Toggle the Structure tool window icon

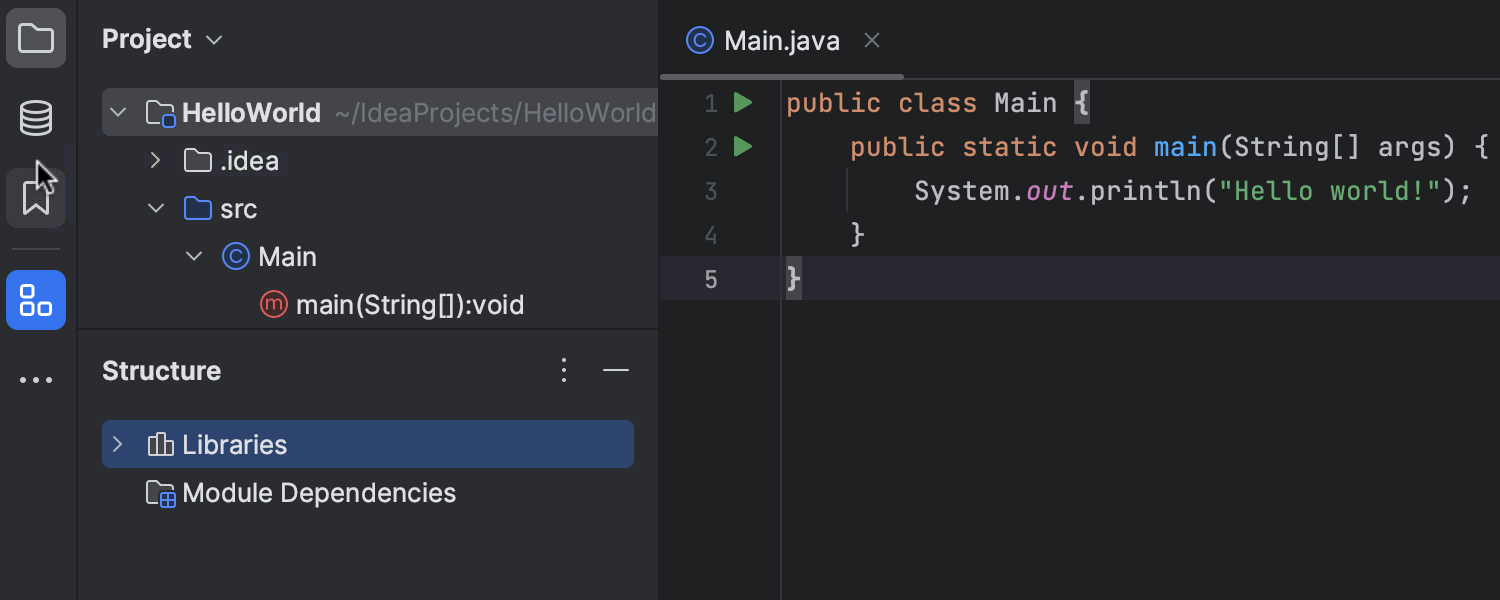(36, 300)
